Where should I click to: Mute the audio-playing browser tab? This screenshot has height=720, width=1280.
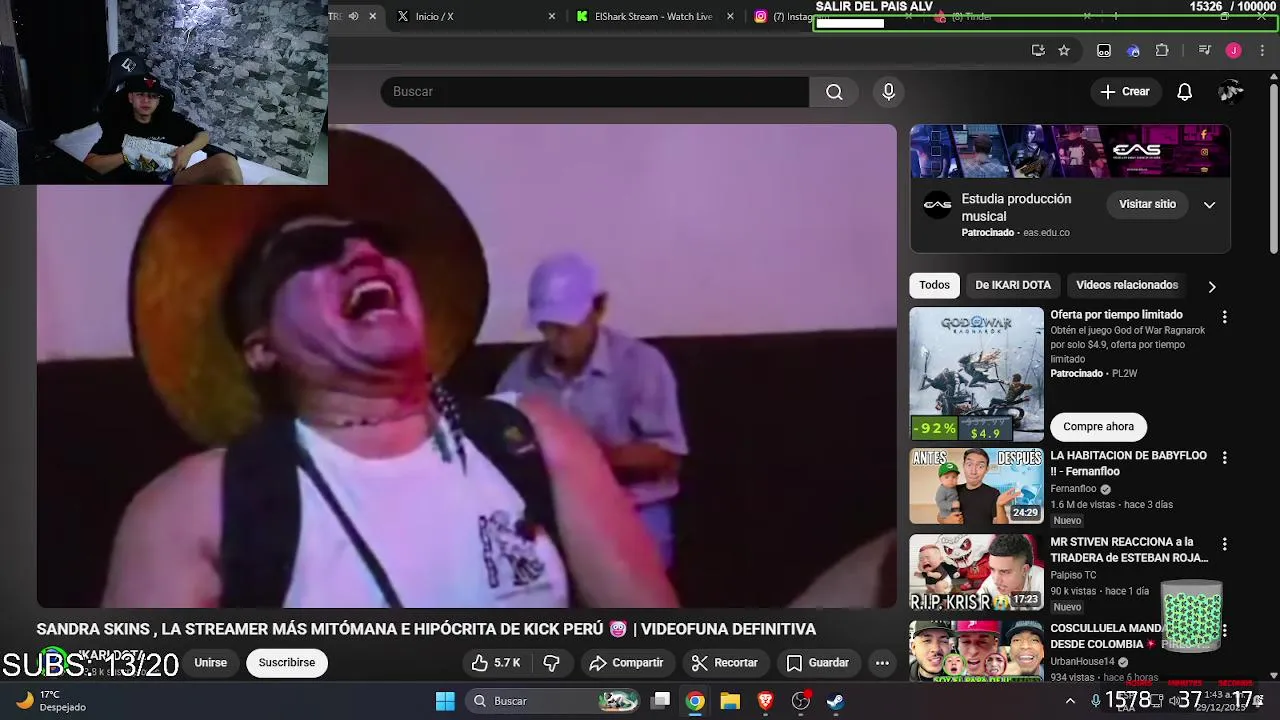tap(353, 16)
